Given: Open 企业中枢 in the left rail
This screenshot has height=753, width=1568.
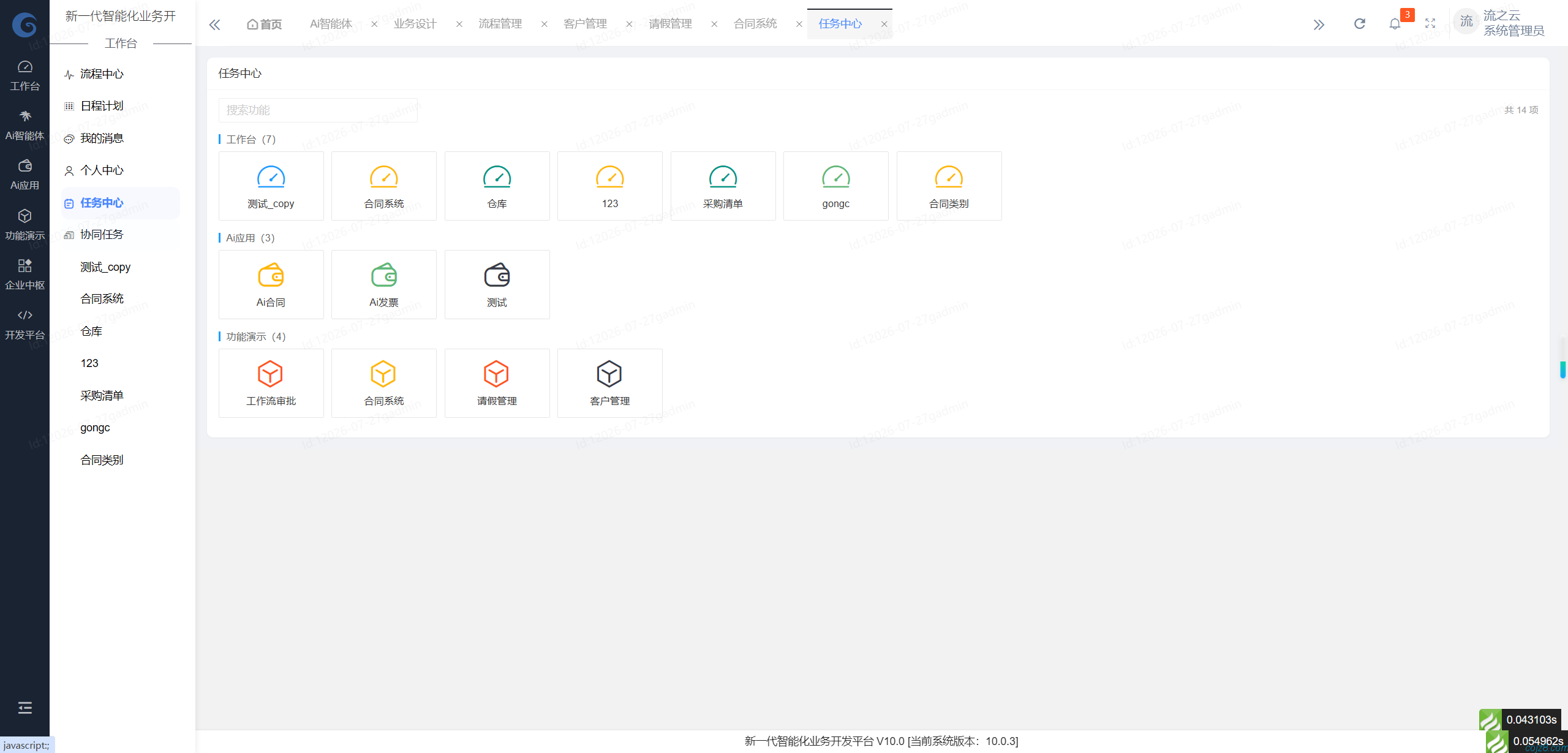Looking at the screenshot, I should click(x=24, y=274).
